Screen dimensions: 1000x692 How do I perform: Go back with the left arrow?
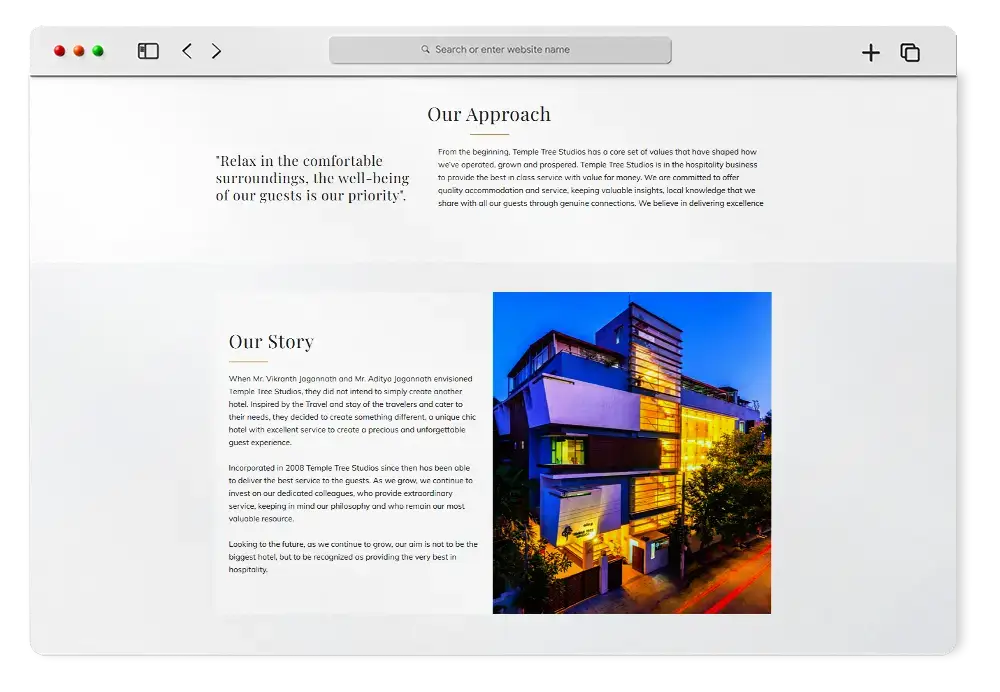pos(187,51)
